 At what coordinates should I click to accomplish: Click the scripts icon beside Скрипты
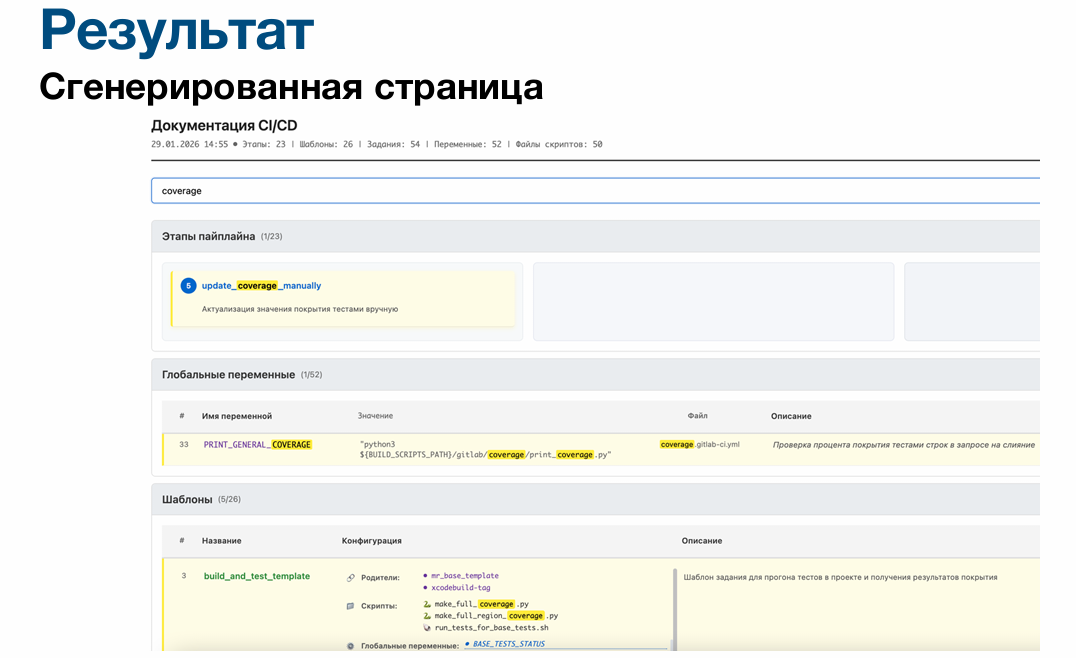click(351, 606)
